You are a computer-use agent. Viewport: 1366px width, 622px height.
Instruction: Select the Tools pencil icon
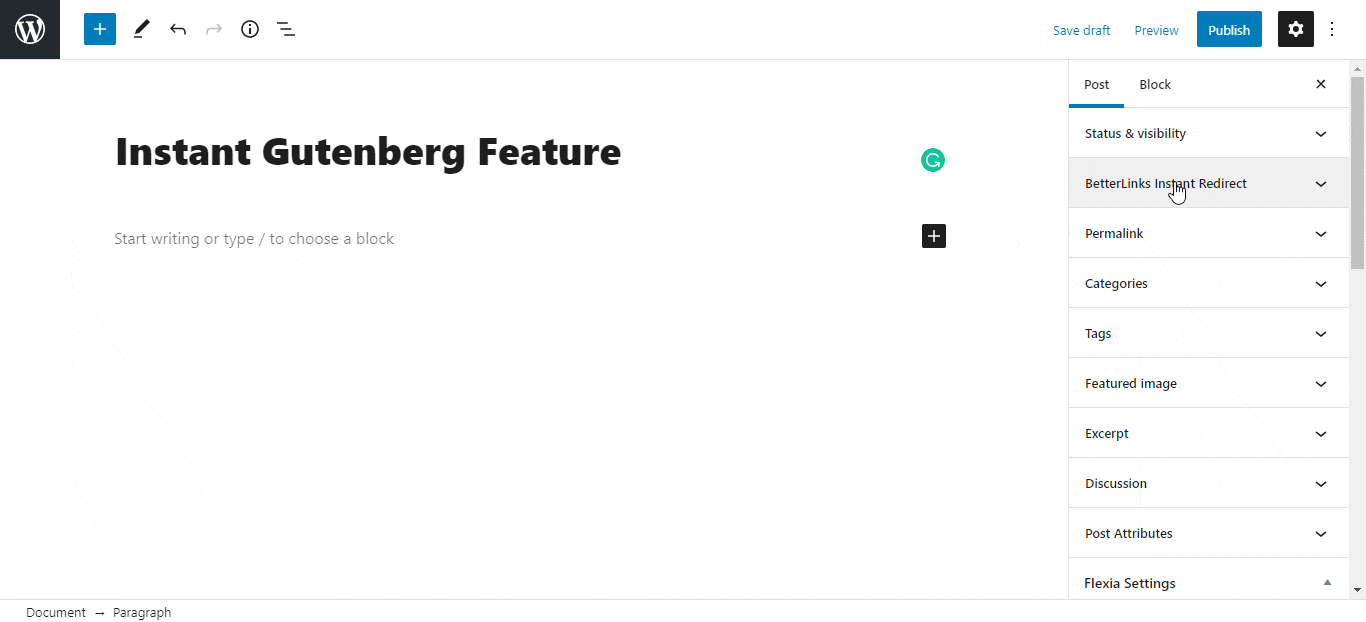tap(141, 29)
